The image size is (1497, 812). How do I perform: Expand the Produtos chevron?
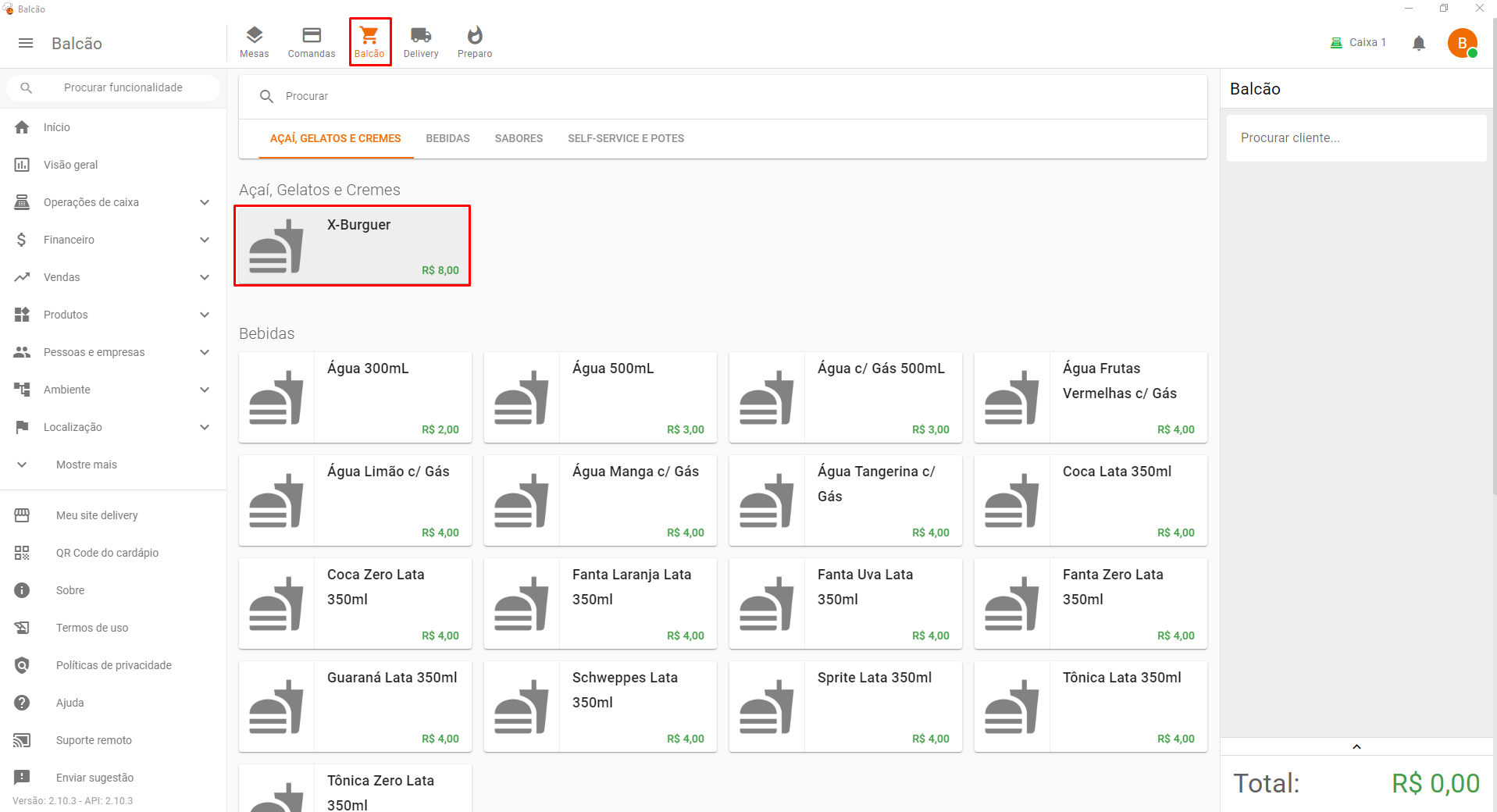coord(205,315)
